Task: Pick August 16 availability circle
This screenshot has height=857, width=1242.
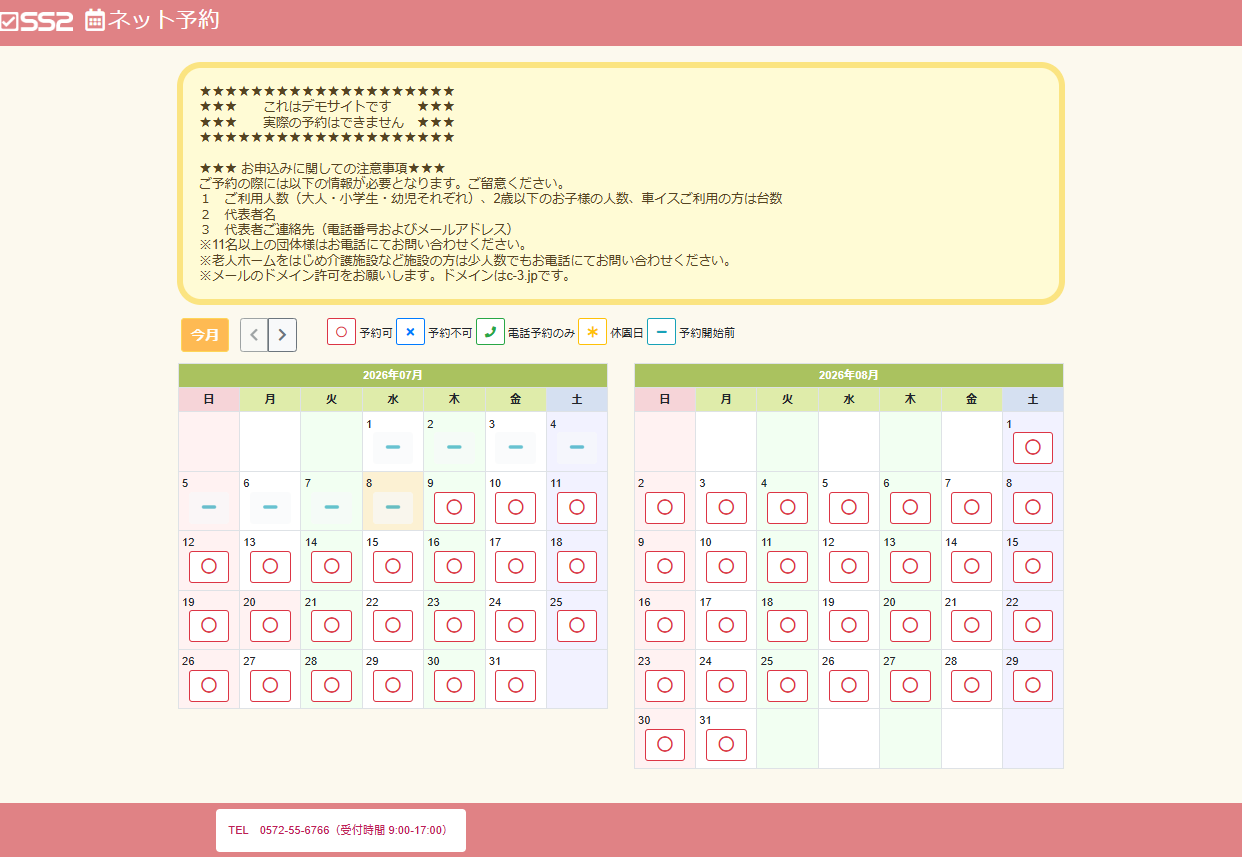Action: click(665, 626)
